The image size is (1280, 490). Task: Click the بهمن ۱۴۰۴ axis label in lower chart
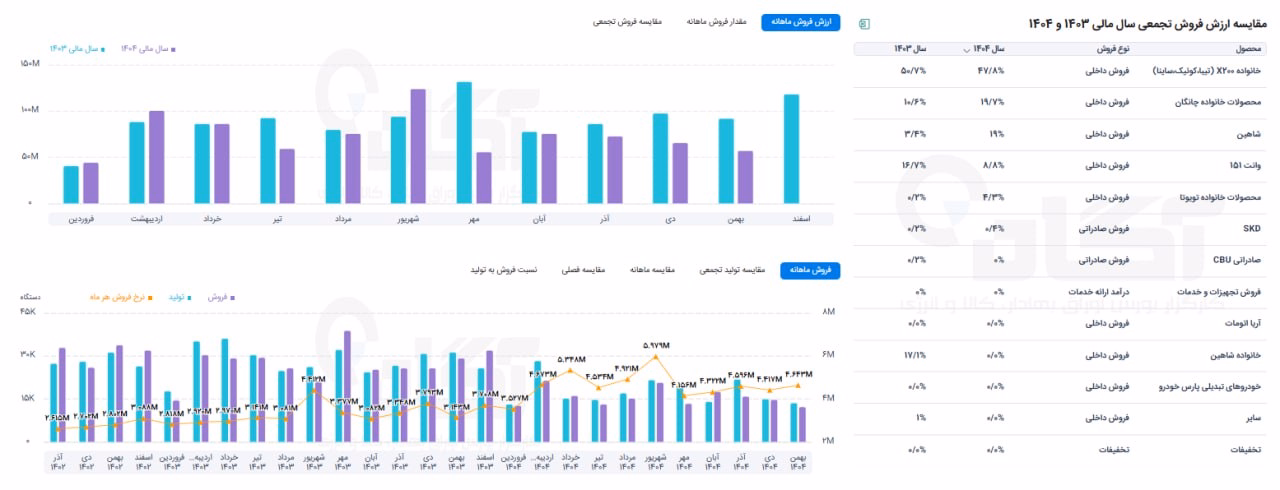(x=797, y=460)
